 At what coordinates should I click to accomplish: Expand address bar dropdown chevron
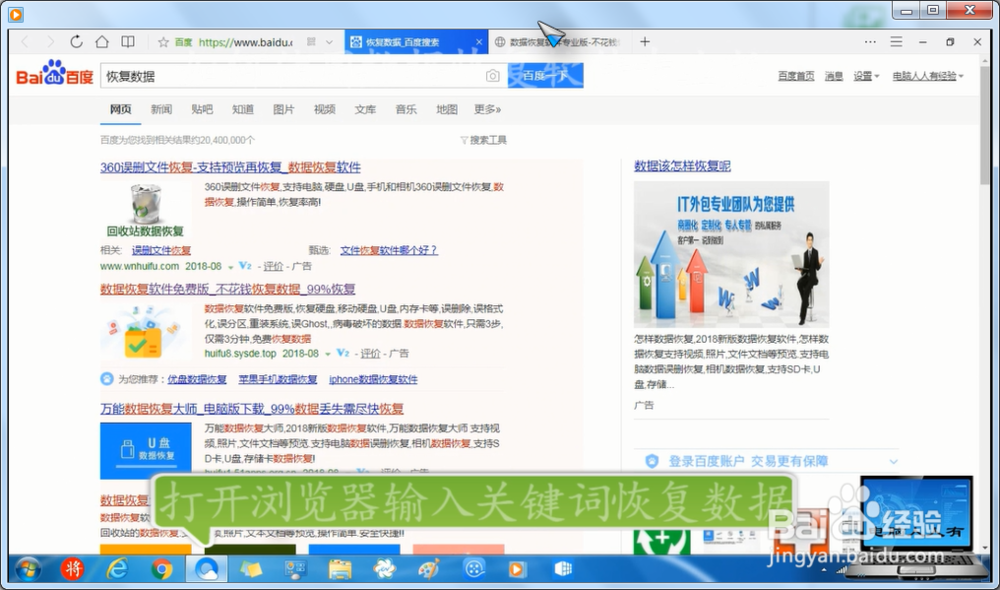coord(329,42)
